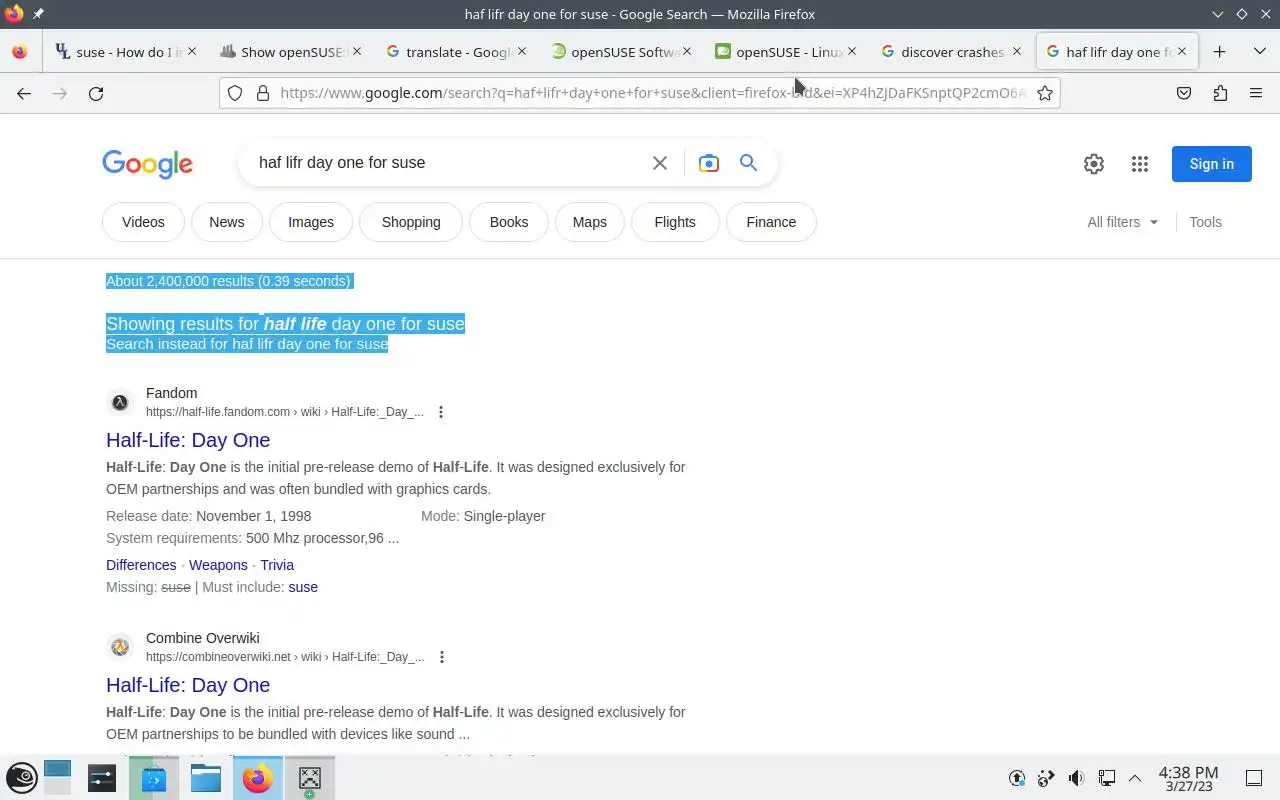Screen dimensions: 1280x800
Task: Click the show desktop button
Action: [x=1254, y=778]
